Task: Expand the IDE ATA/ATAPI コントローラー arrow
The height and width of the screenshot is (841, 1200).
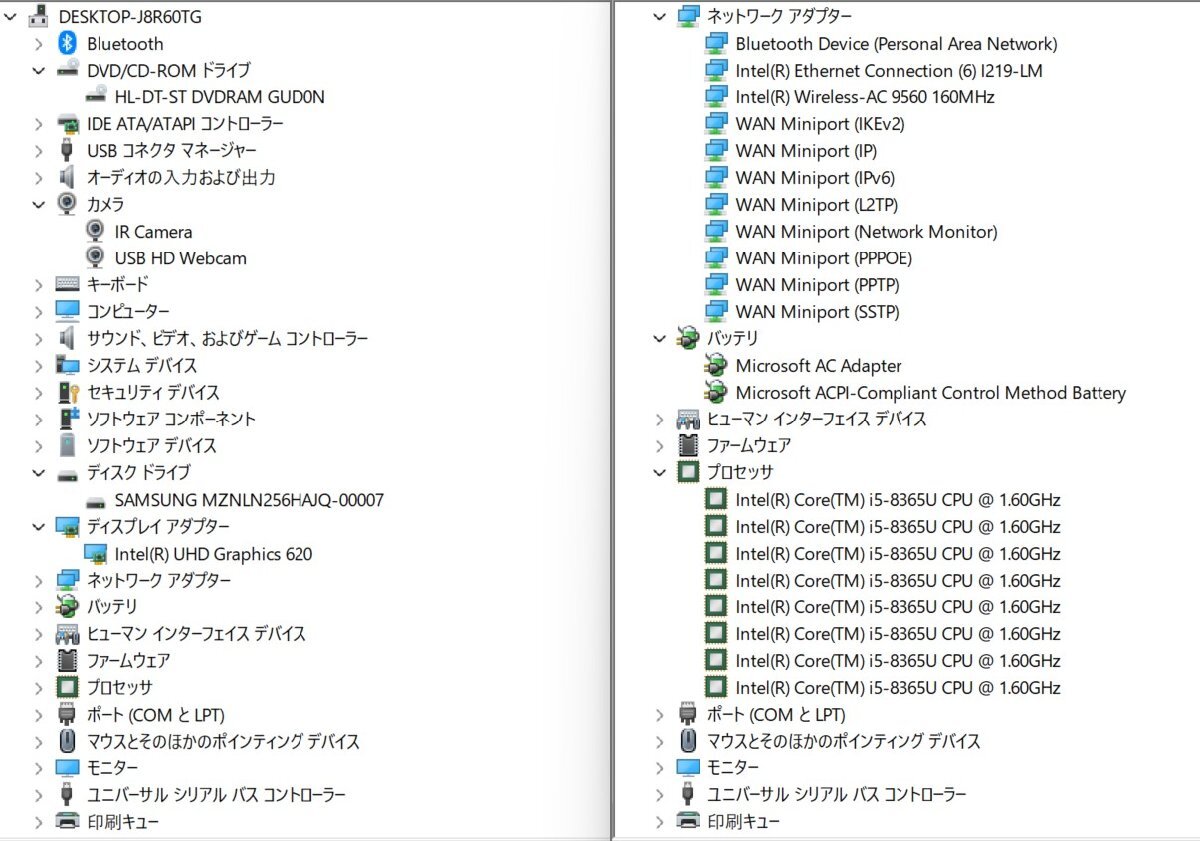Action: pyautogui.click(x=38, y=124)
